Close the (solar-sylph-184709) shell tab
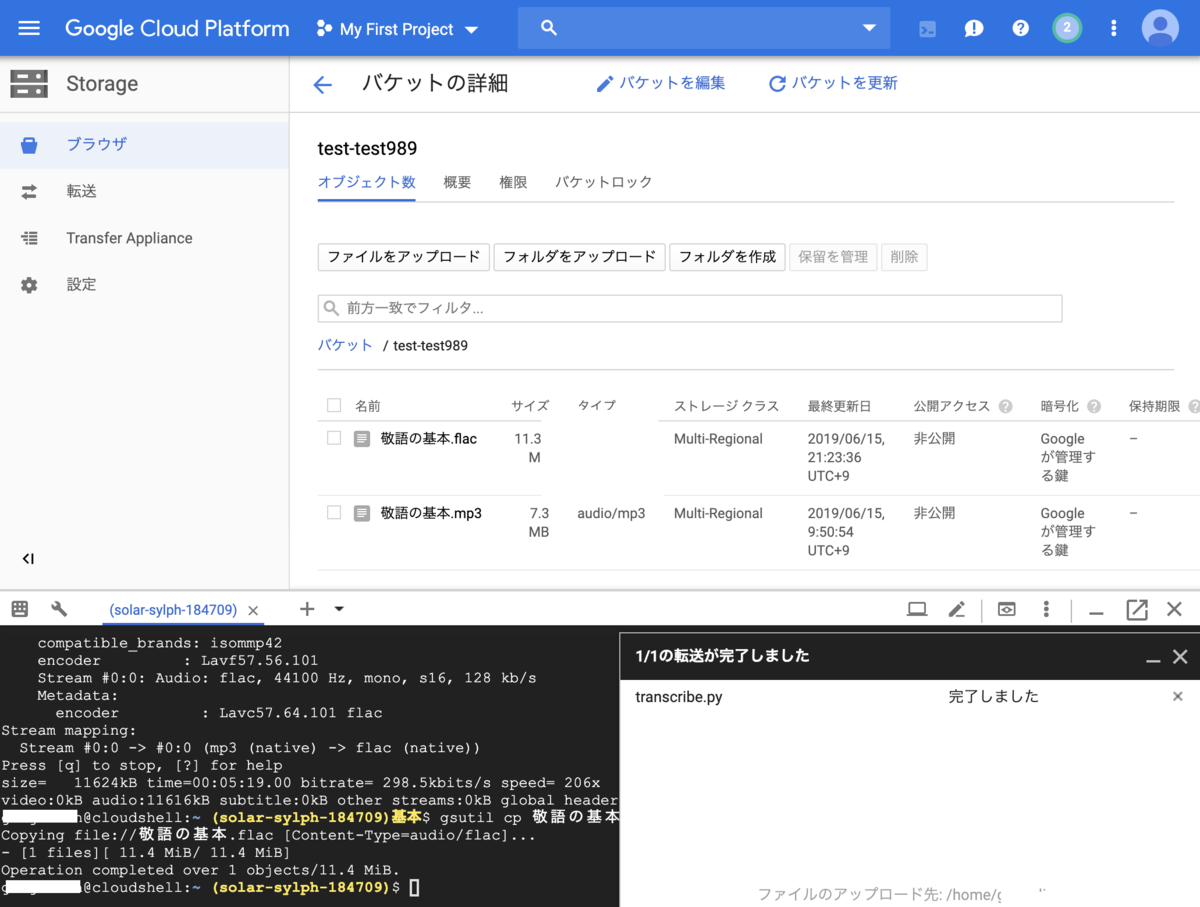This screenshot has height=907, width=1200. [253, 610]
